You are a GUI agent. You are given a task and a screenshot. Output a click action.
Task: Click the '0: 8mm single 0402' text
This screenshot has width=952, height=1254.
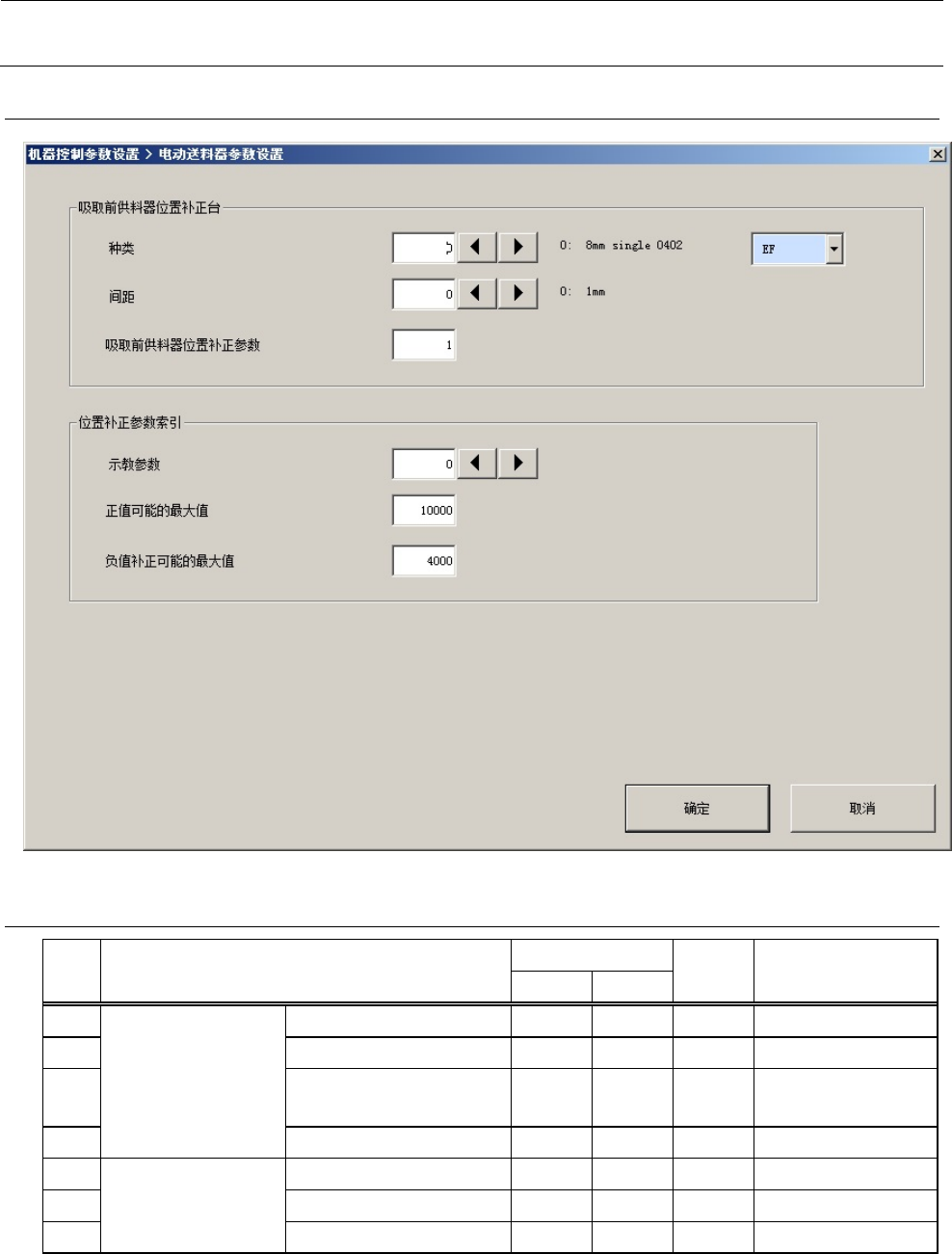point(621,246)
